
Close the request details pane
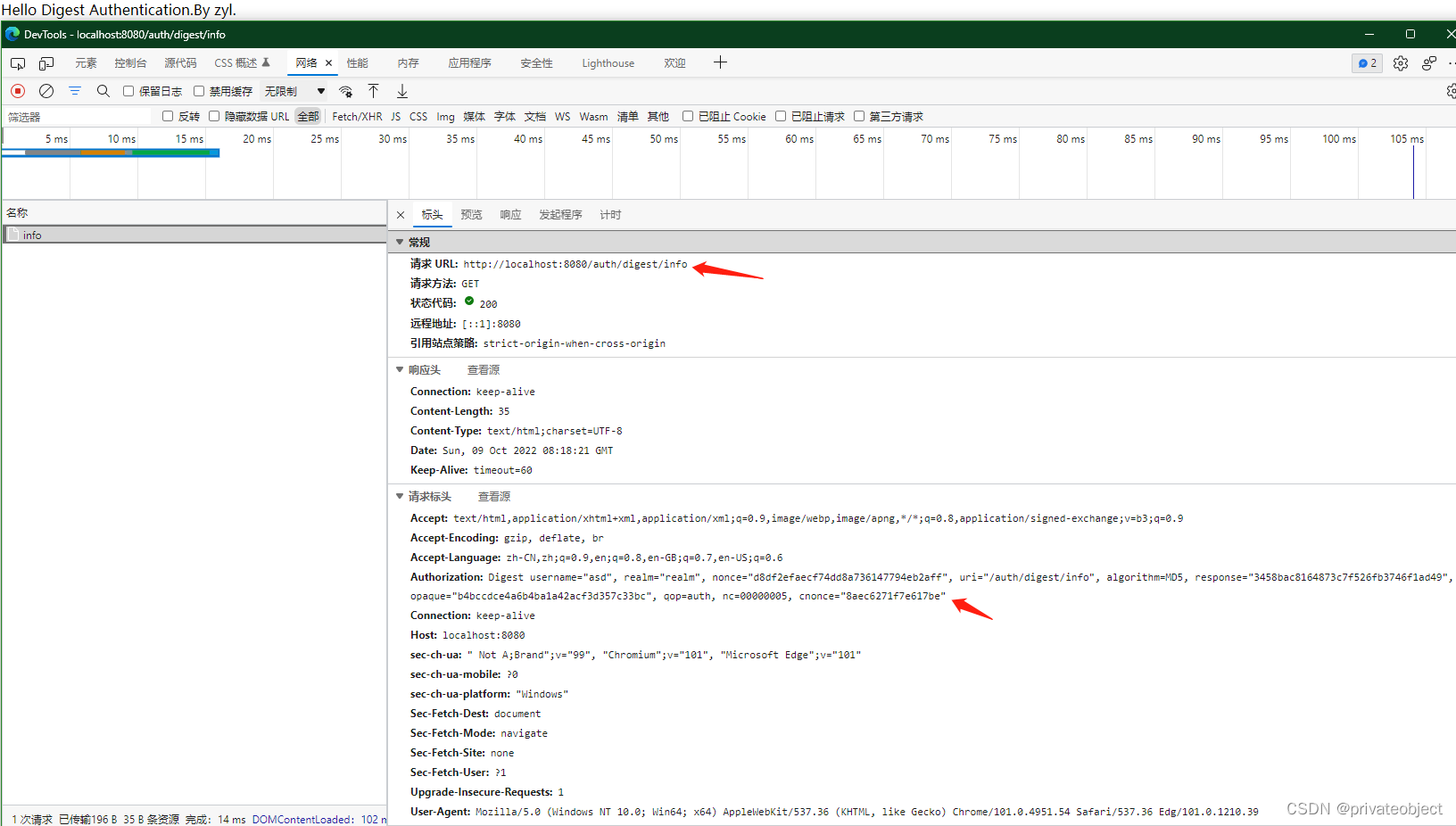tap(401, 215)
